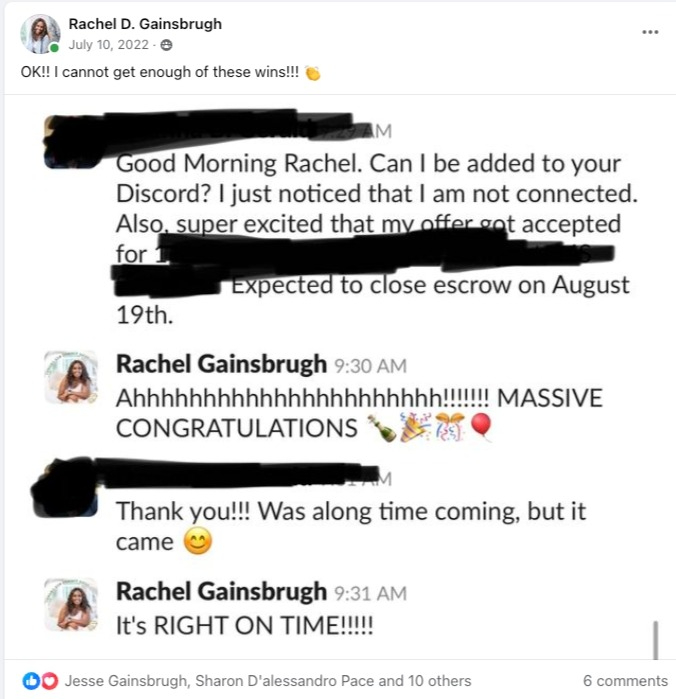Click the green online status dot
Viewport: 676px width, 699px height.
[54, 48]
